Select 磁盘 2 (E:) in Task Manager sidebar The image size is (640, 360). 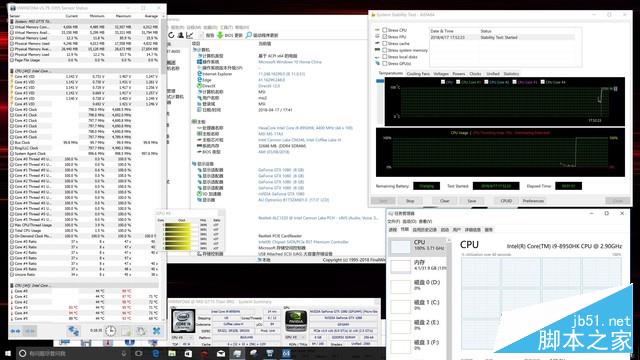418,326
